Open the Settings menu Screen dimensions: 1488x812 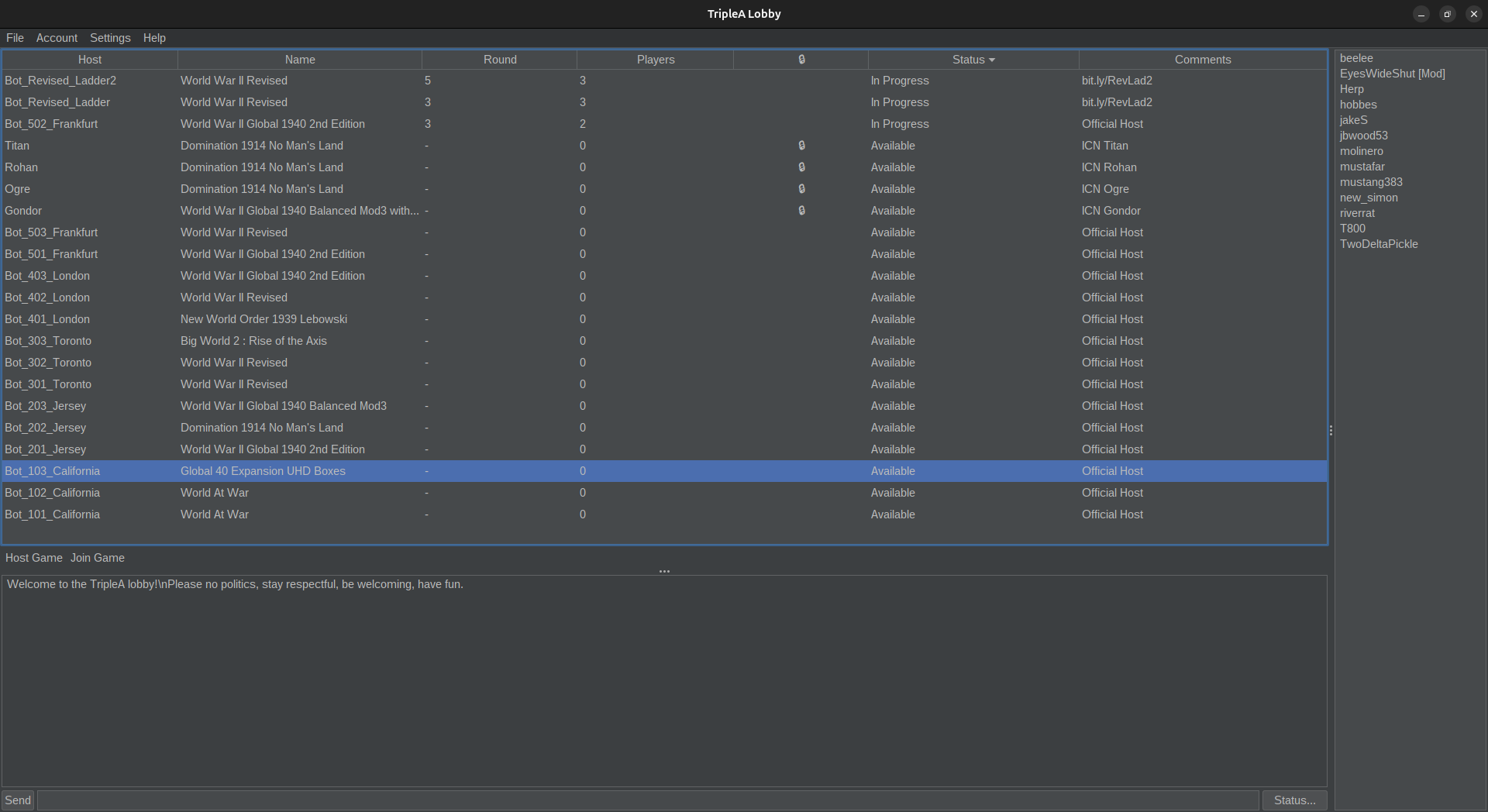(110, 38)
